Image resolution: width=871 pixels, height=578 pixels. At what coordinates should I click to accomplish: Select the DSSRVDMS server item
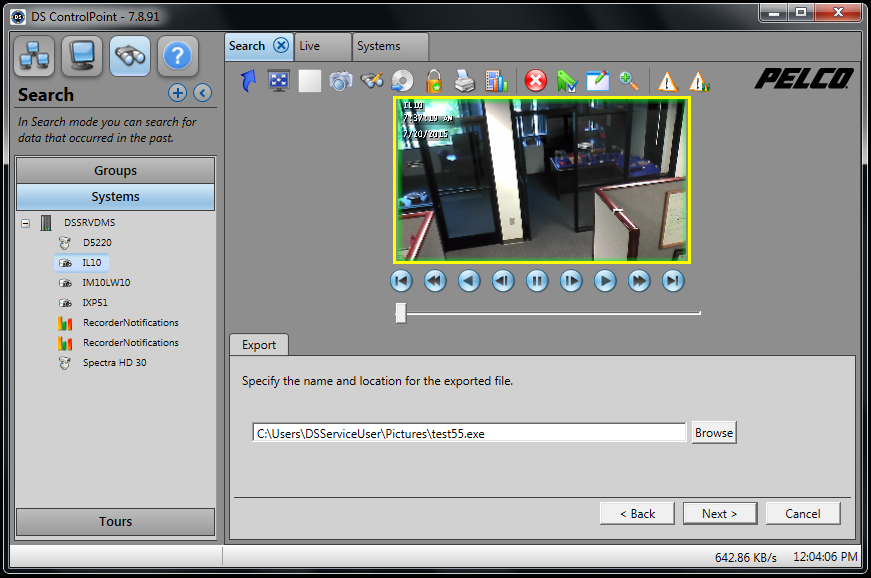[x=89, y=223]
